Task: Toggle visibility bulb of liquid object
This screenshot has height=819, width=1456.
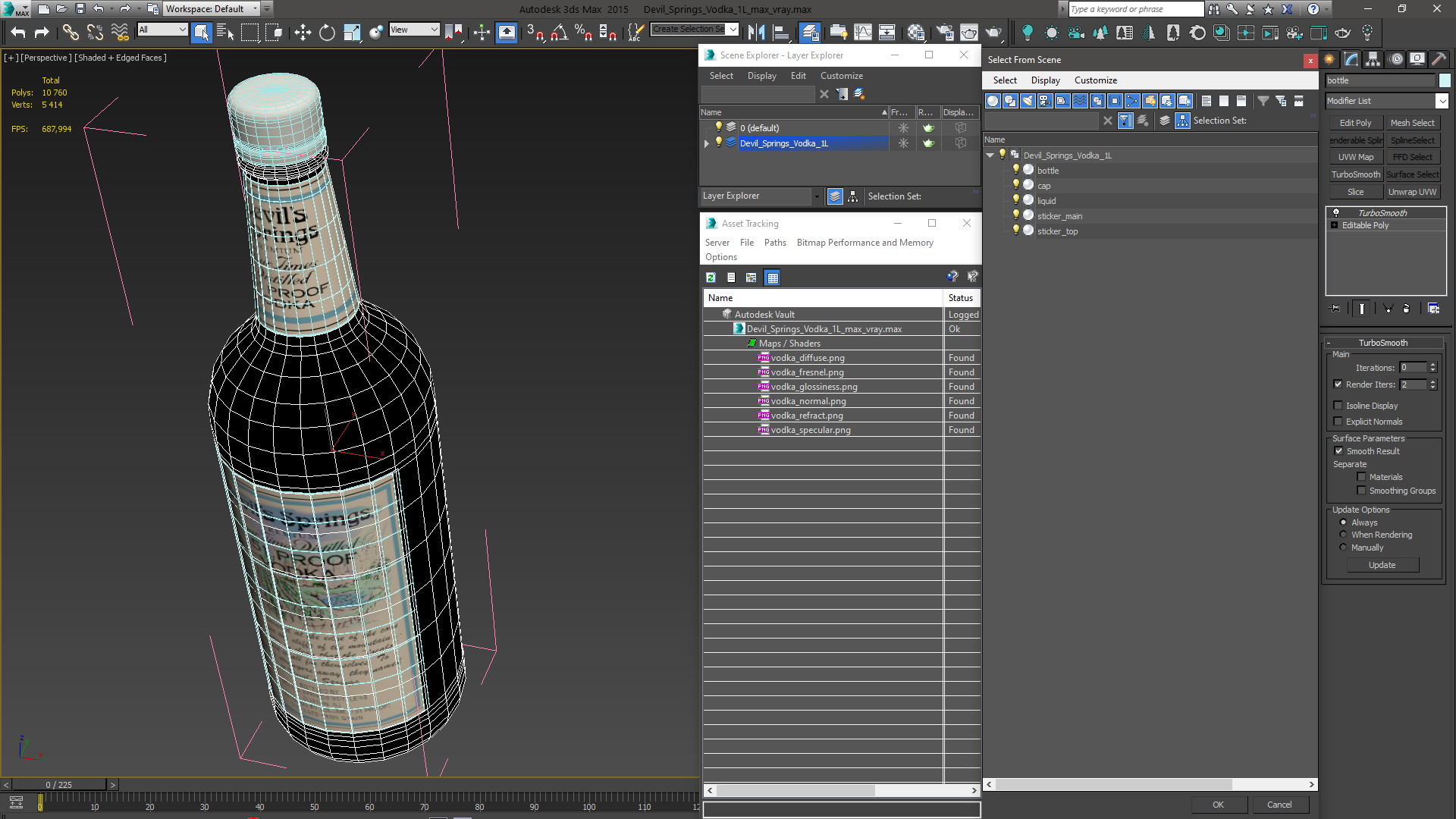Action: pyautogui.click(x=1016, y=199)
